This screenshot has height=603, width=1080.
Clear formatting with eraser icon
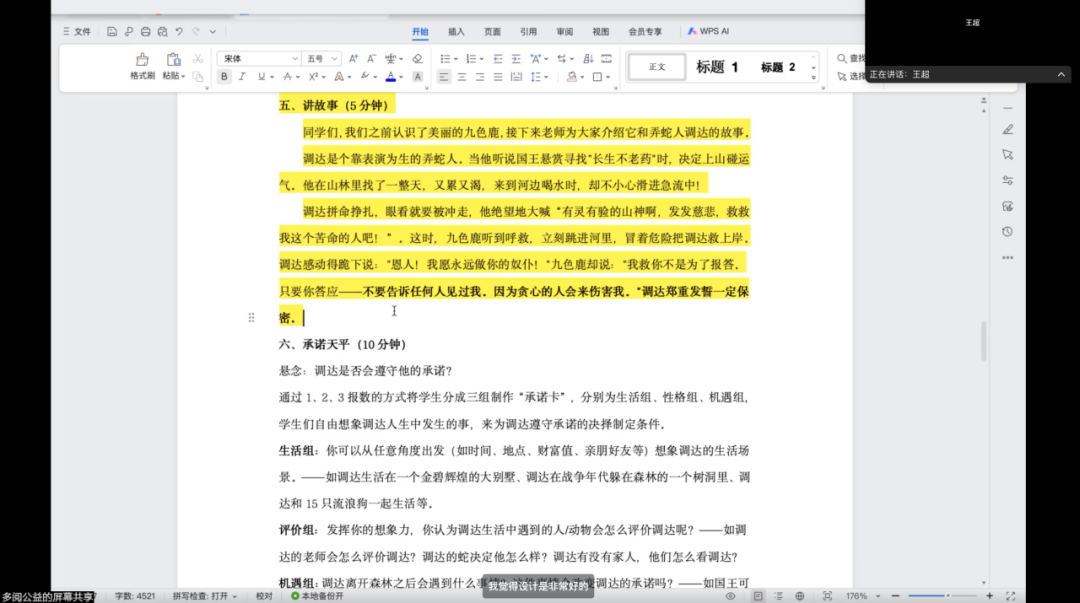tap(417, 59)
